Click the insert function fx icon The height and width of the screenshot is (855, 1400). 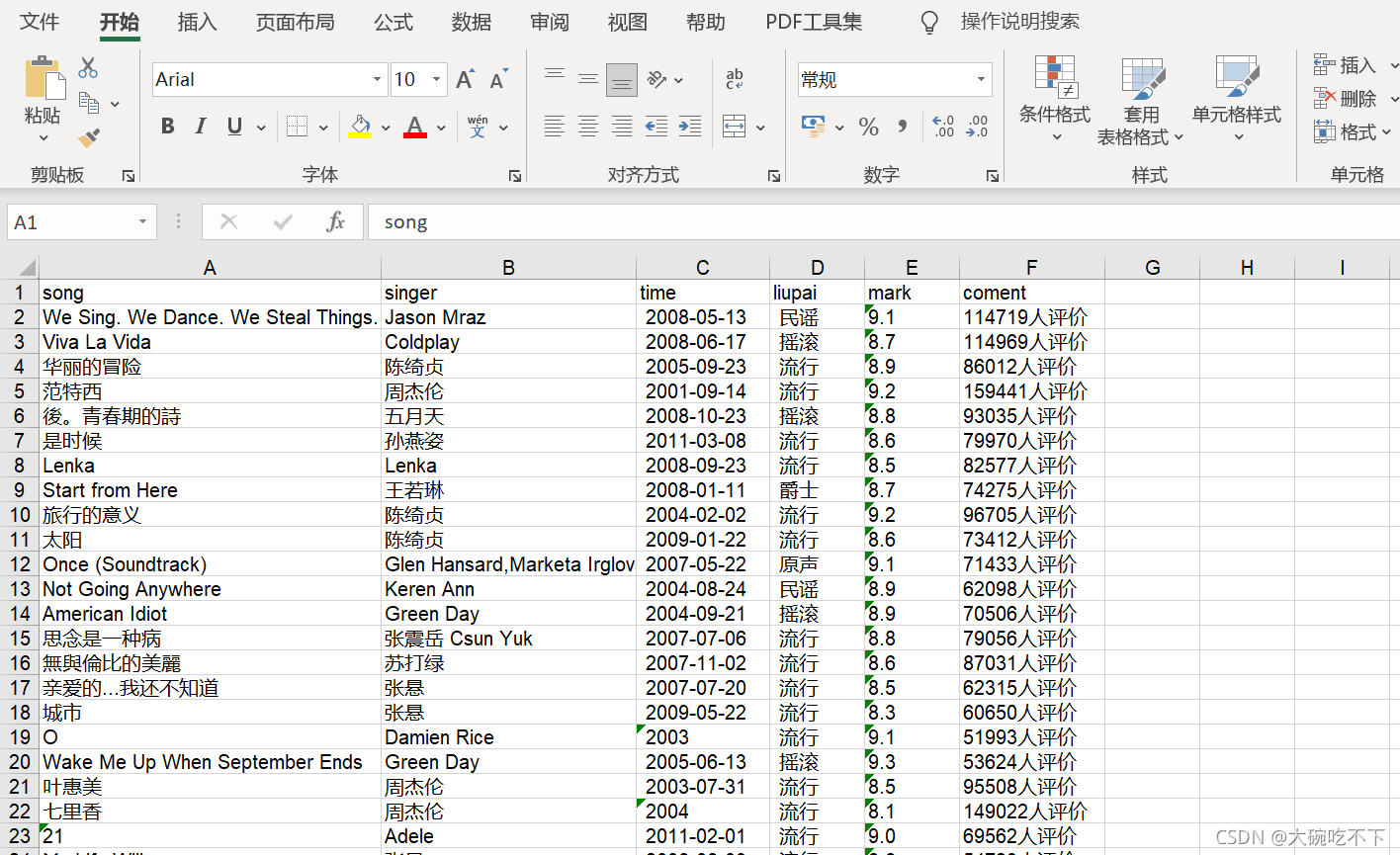[x=335, y=222]
